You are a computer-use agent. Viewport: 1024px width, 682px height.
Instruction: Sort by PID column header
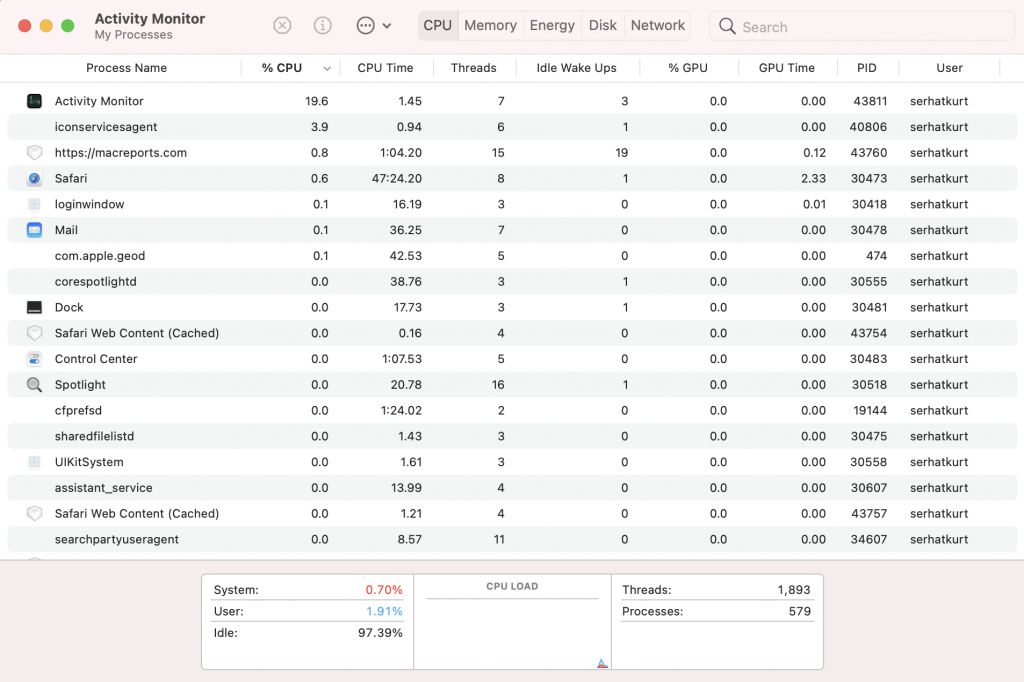coord(867,68)
